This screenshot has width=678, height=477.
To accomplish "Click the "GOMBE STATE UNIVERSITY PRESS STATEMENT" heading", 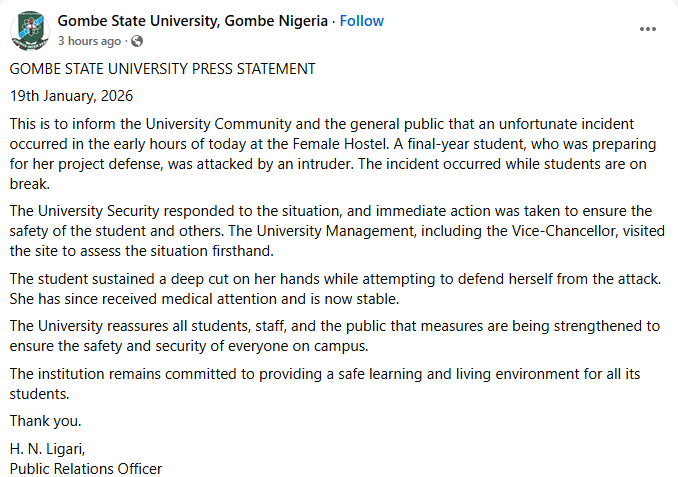I will [163, 69].
